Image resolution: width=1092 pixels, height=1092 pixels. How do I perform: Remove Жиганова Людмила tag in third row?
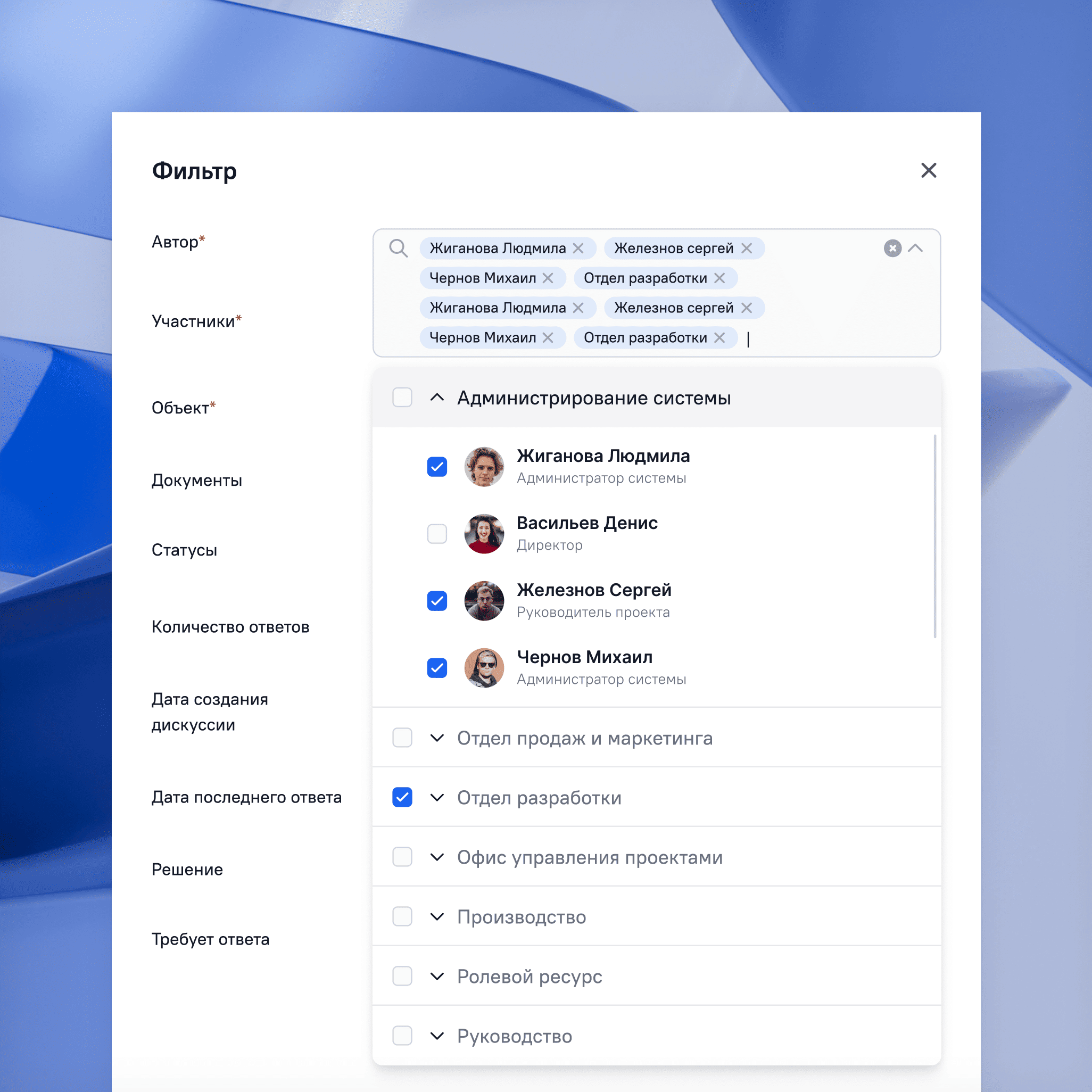(577, 308)
